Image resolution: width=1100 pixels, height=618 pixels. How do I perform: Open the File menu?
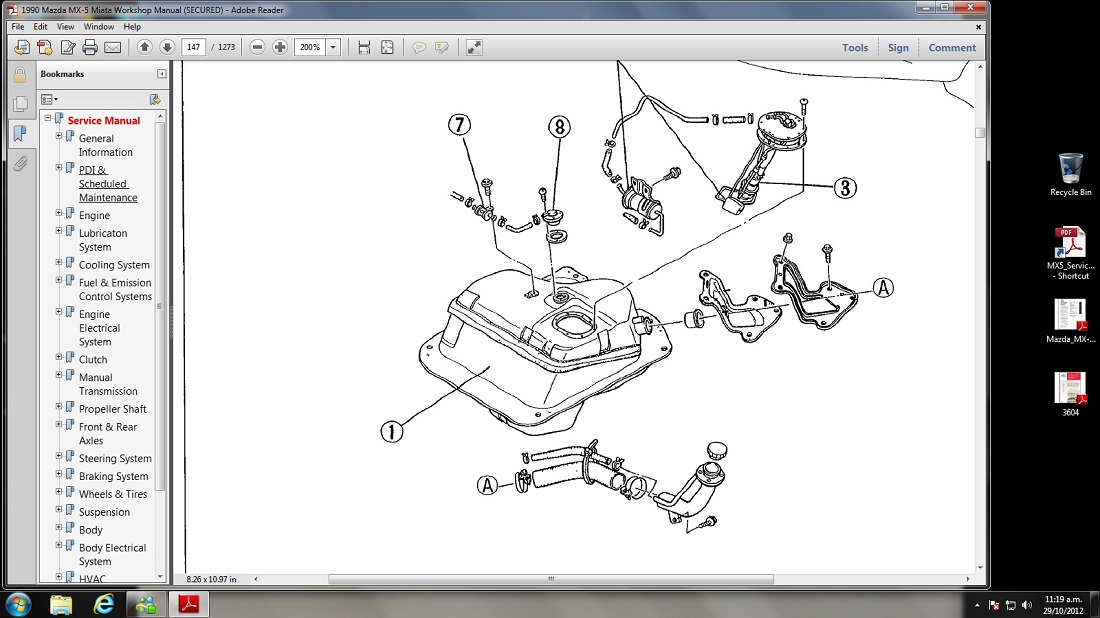[18, 27]
